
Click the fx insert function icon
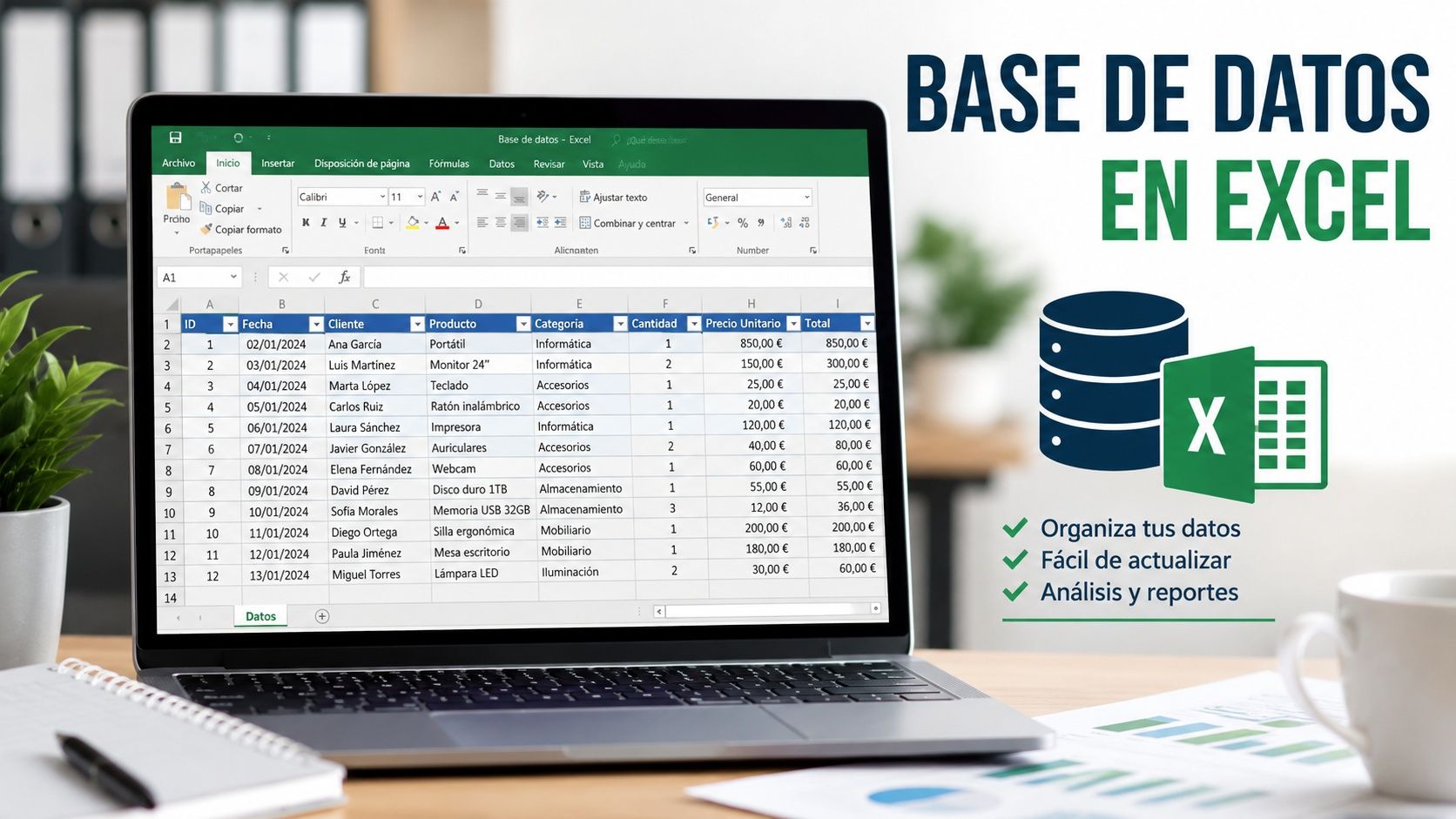345,277
